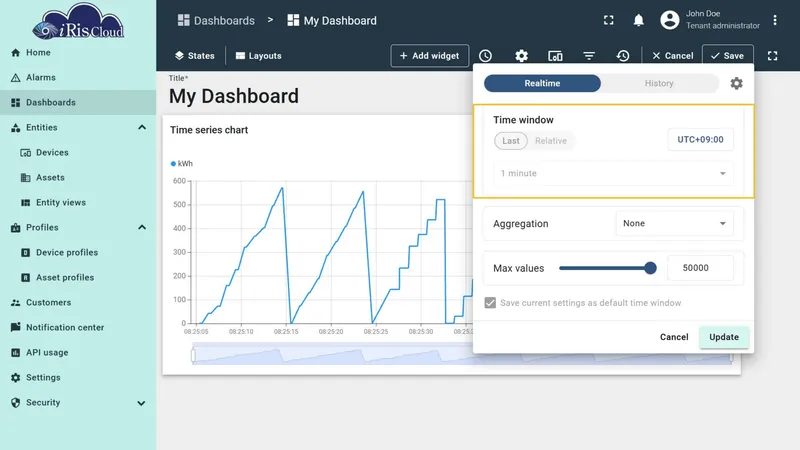Click the time window clock icon

pyautogui.click(x=485, y=56)
